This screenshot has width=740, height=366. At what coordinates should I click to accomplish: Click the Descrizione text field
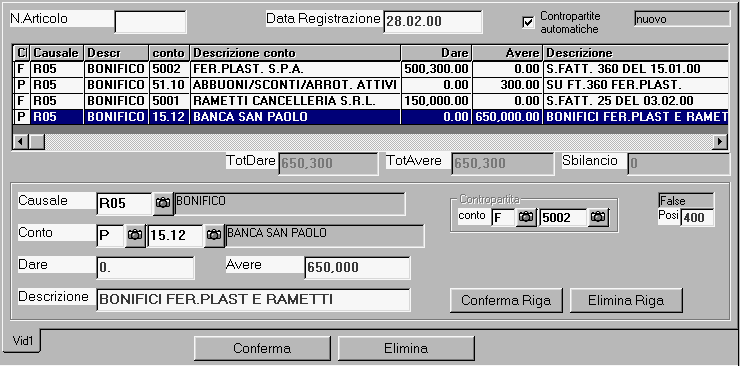(253, 299)
